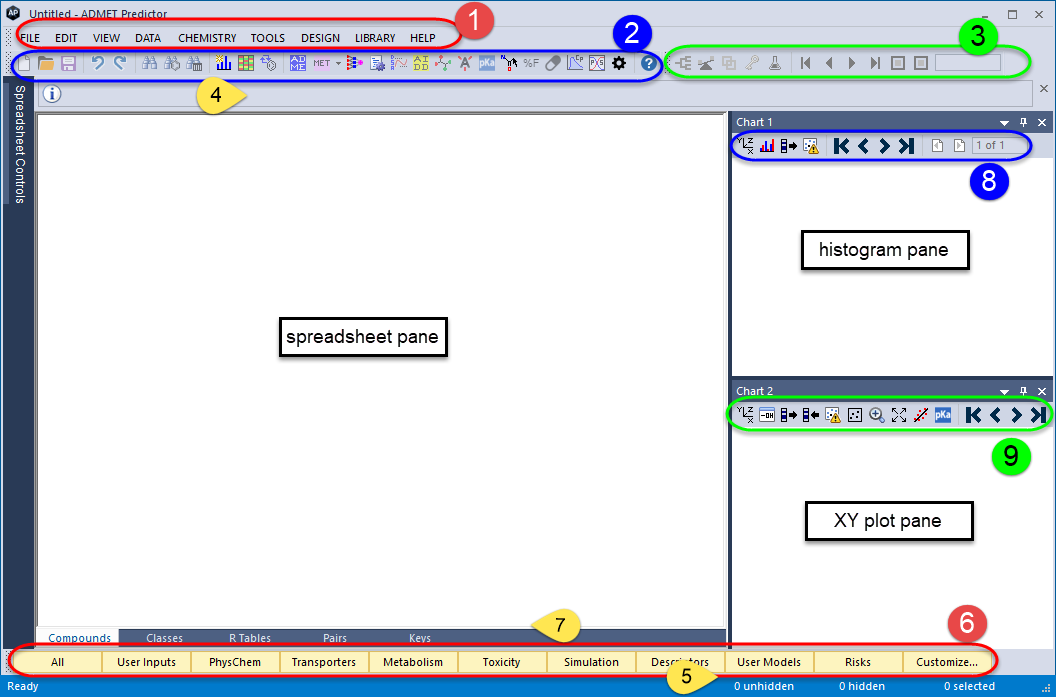Click Chart 2 regression line icon
This screenshot has height=697, width=1056.
tap(921, 415)
